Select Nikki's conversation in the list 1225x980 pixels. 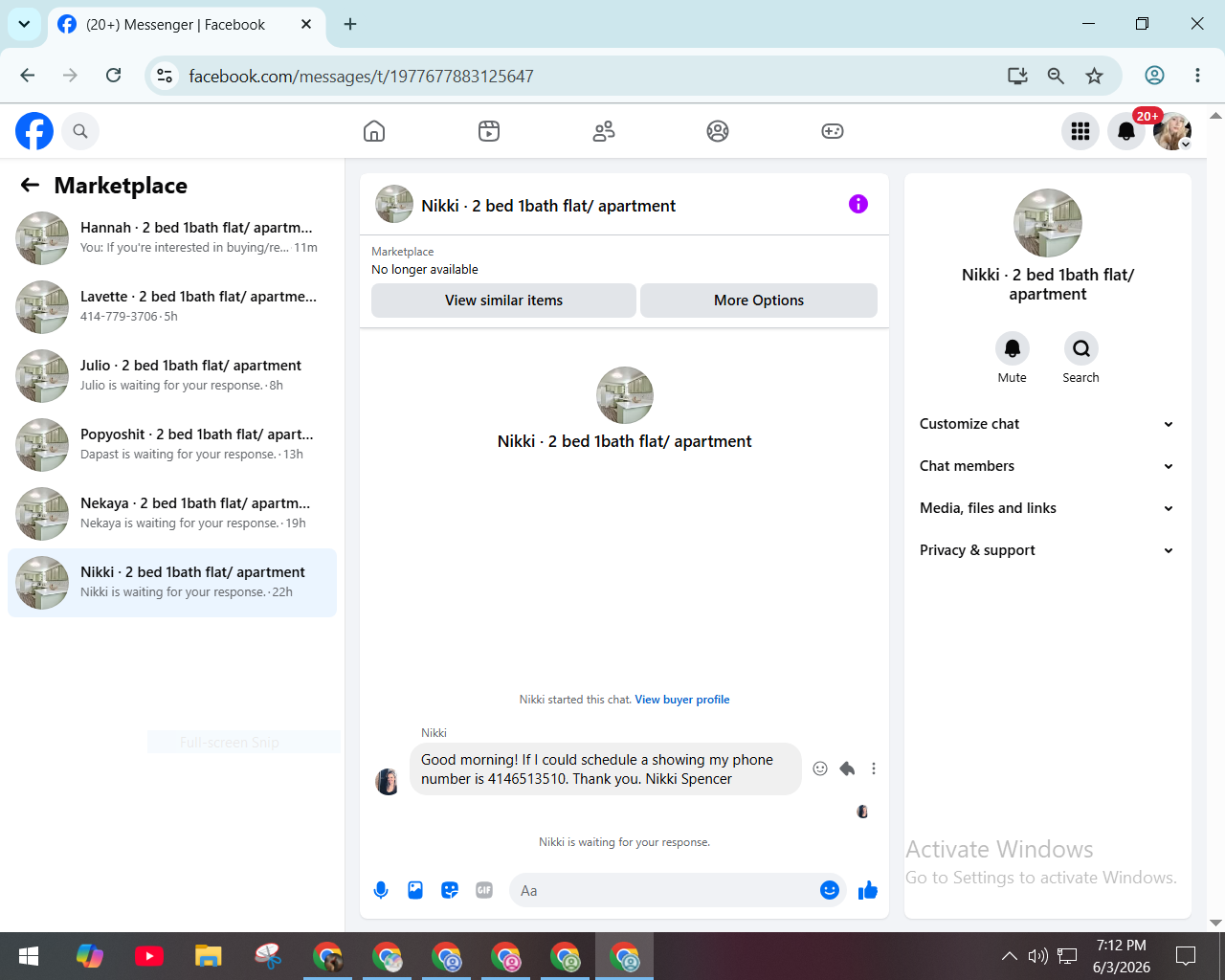point(172,583)
